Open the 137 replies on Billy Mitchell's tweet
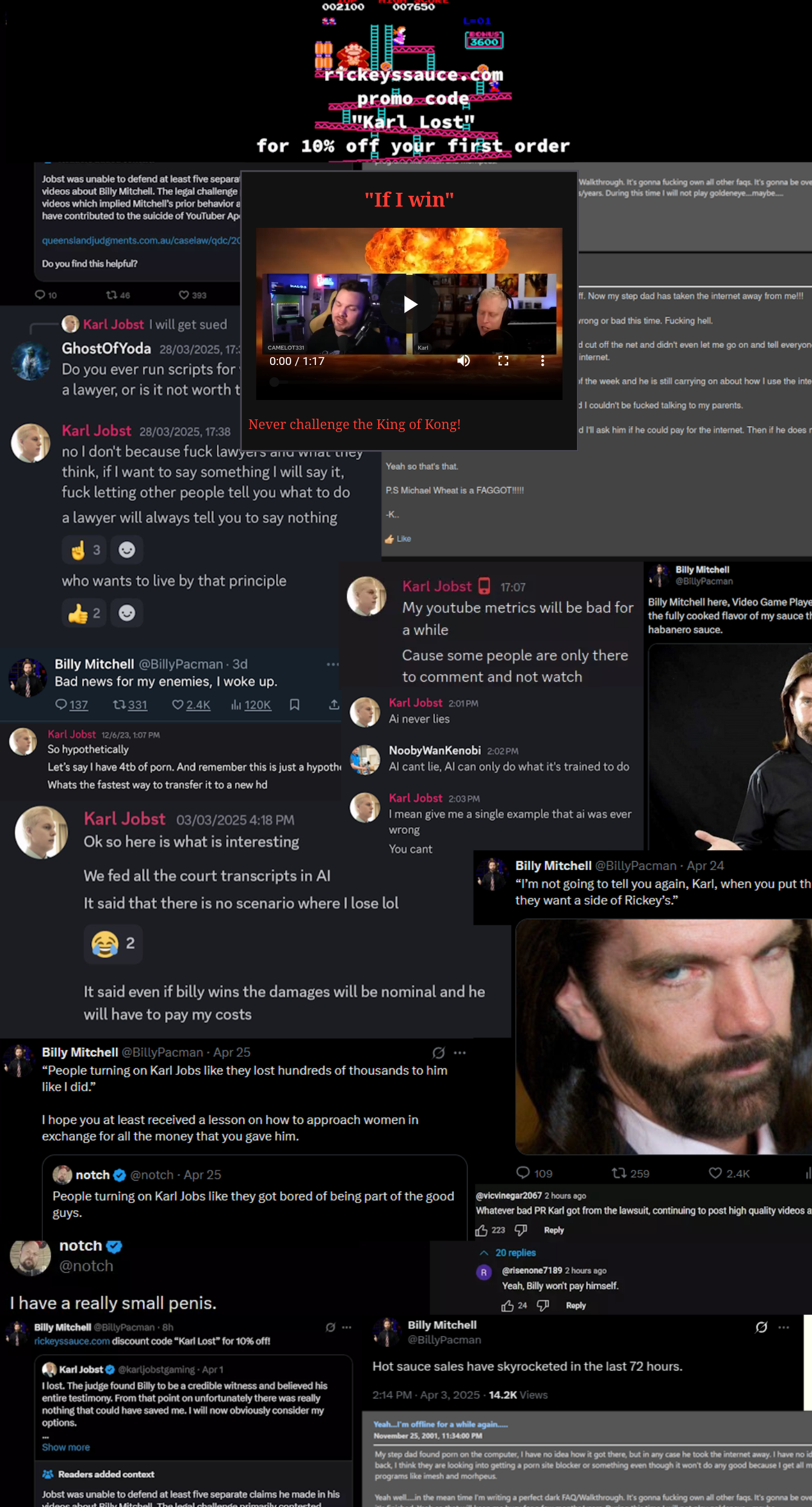This screenshot has height=1507, width=812. 71,705
